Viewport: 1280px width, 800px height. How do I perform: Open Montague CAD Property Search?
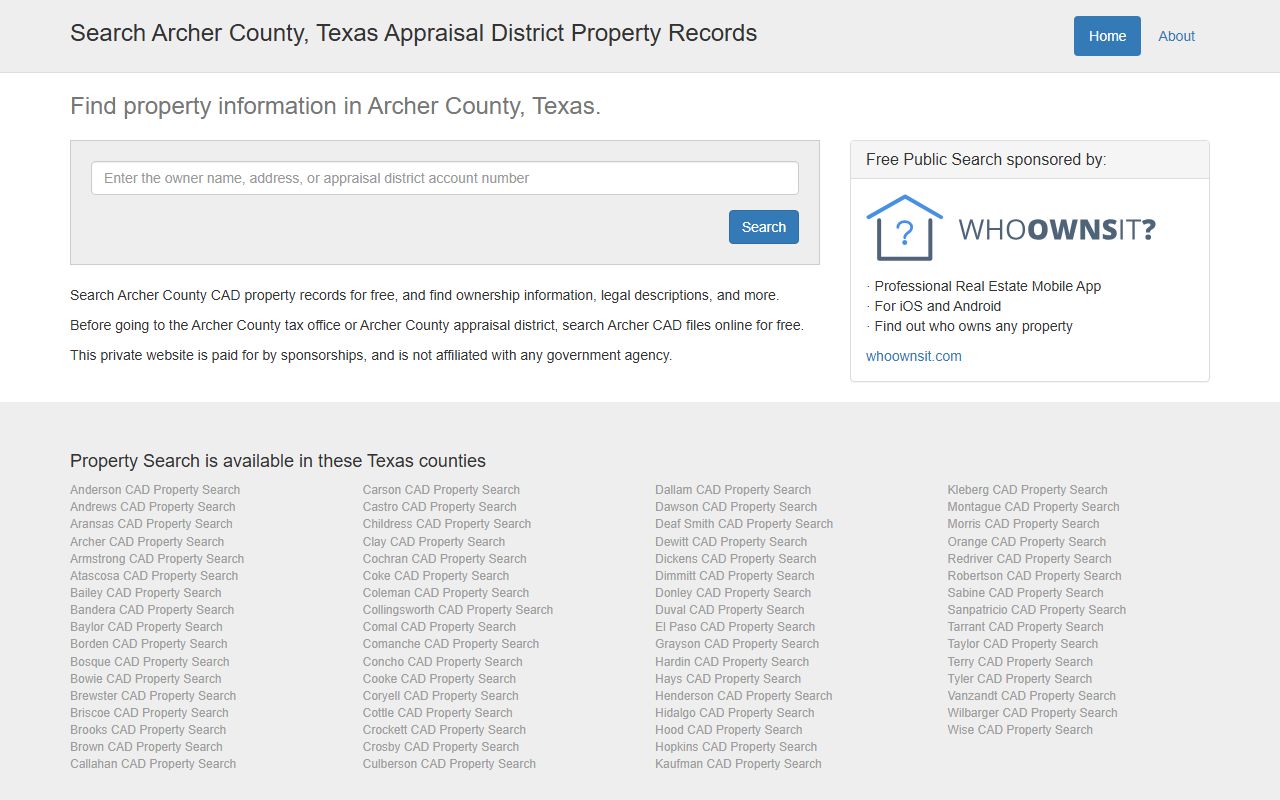click(1033, 507)
